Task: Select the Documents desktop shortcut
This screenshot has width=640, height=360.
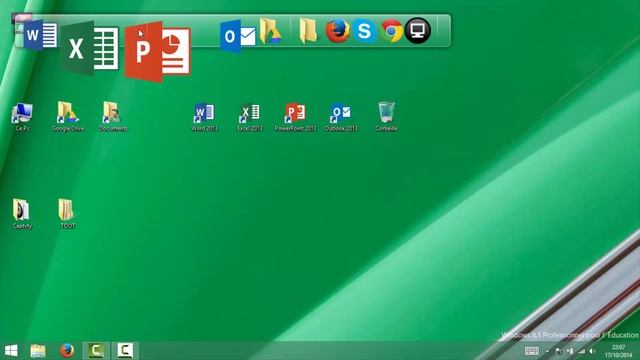Action: tap(113, 117)
